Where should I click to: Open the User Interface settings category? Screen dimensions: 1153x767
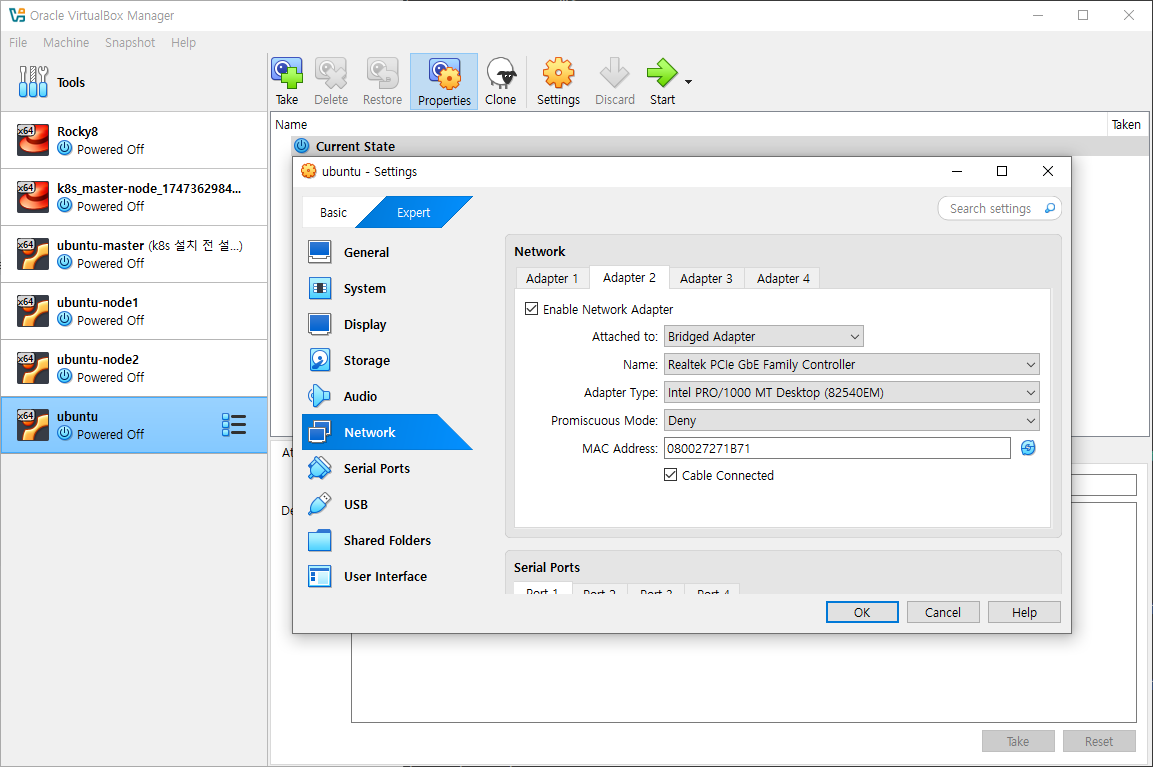(387, 577)
